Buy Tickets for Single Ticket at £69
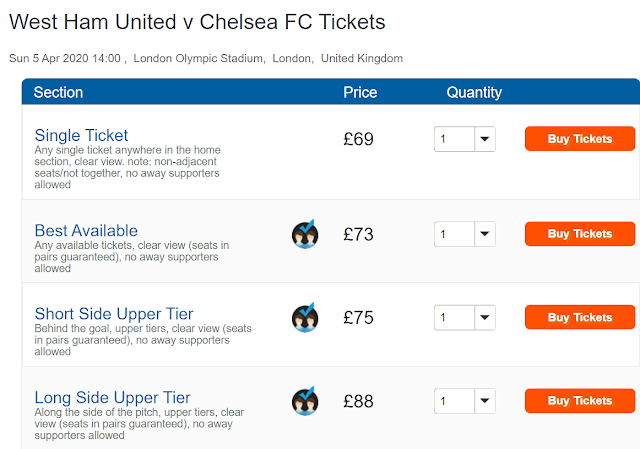The image size is (640, 449). tap(579, 139)
